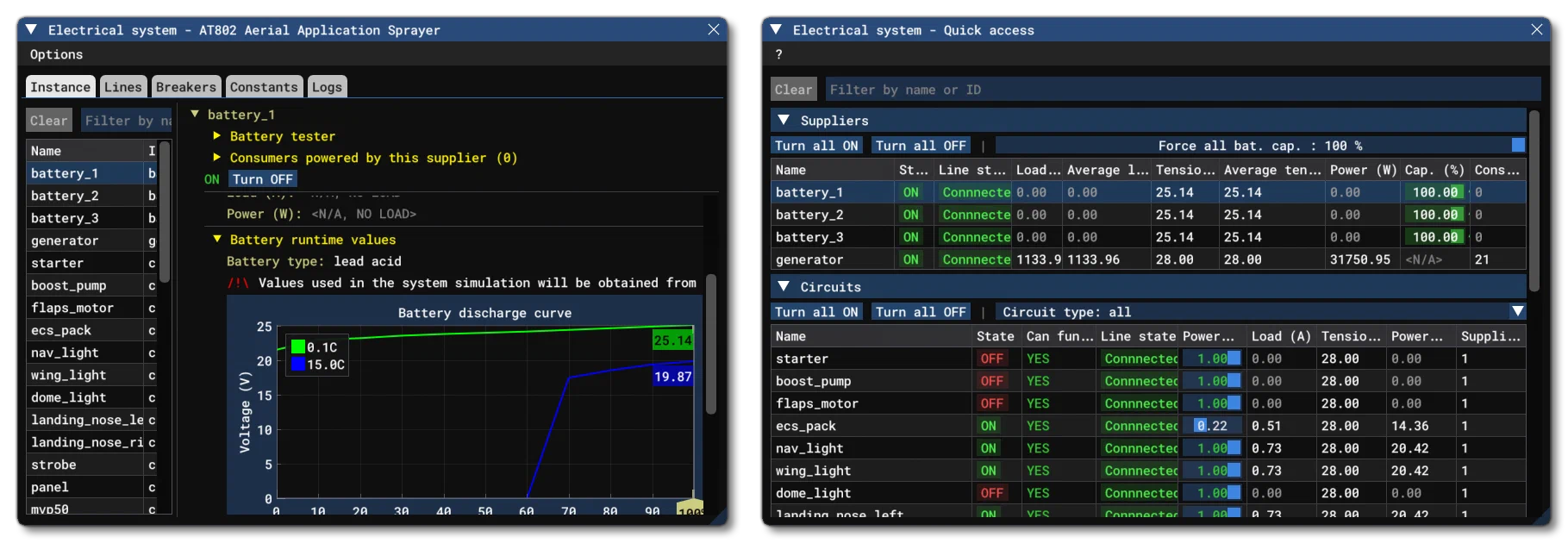
Task: Turn all suppliers ON
Action: (x=816, y=146)
